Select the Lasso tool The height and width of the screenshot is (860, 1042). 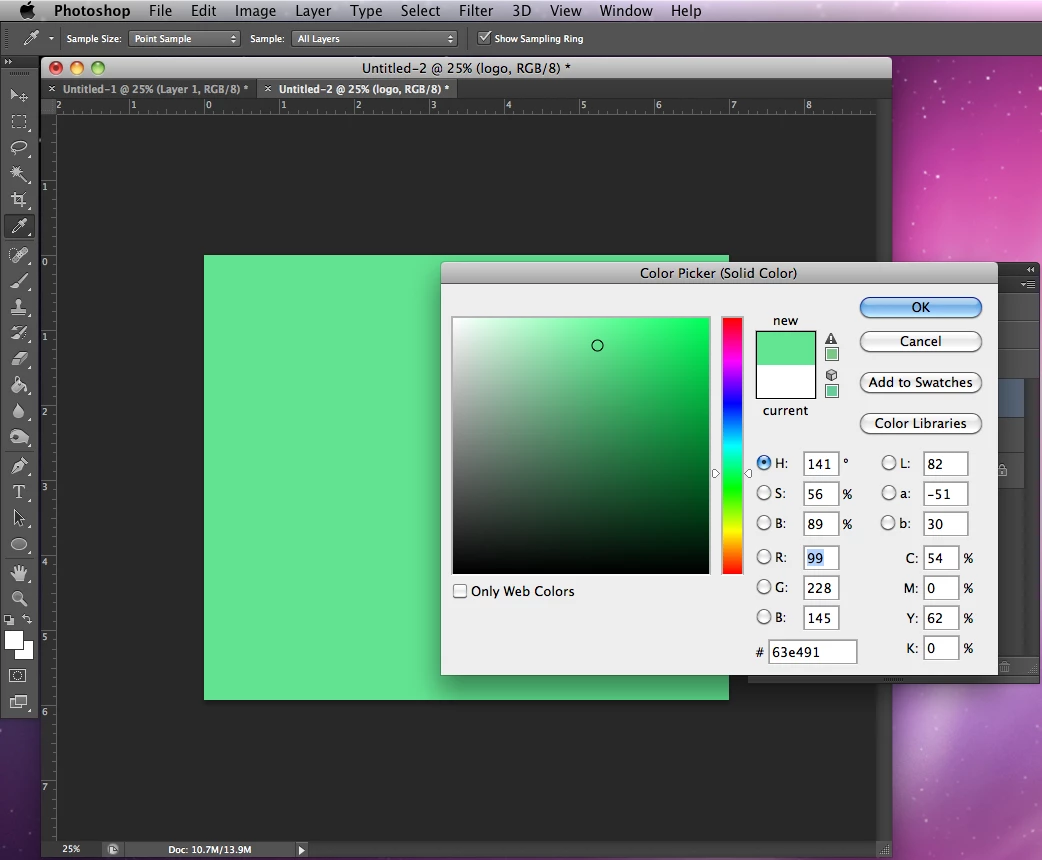point(19,148)
